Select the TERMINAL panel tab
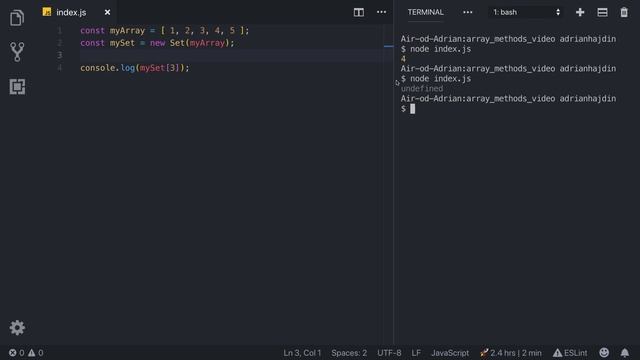This screenshot has width=640, height=360. coord(425,12)
